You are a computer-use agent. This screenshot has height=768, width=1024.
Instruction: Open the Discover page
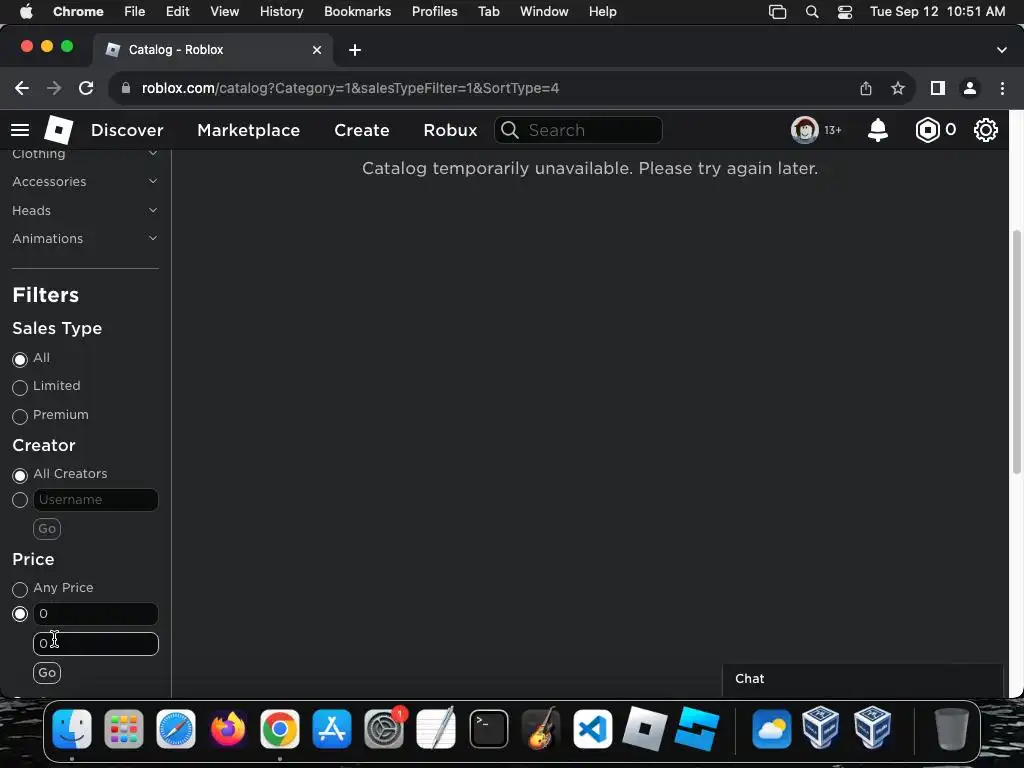(x=127, y=130)
